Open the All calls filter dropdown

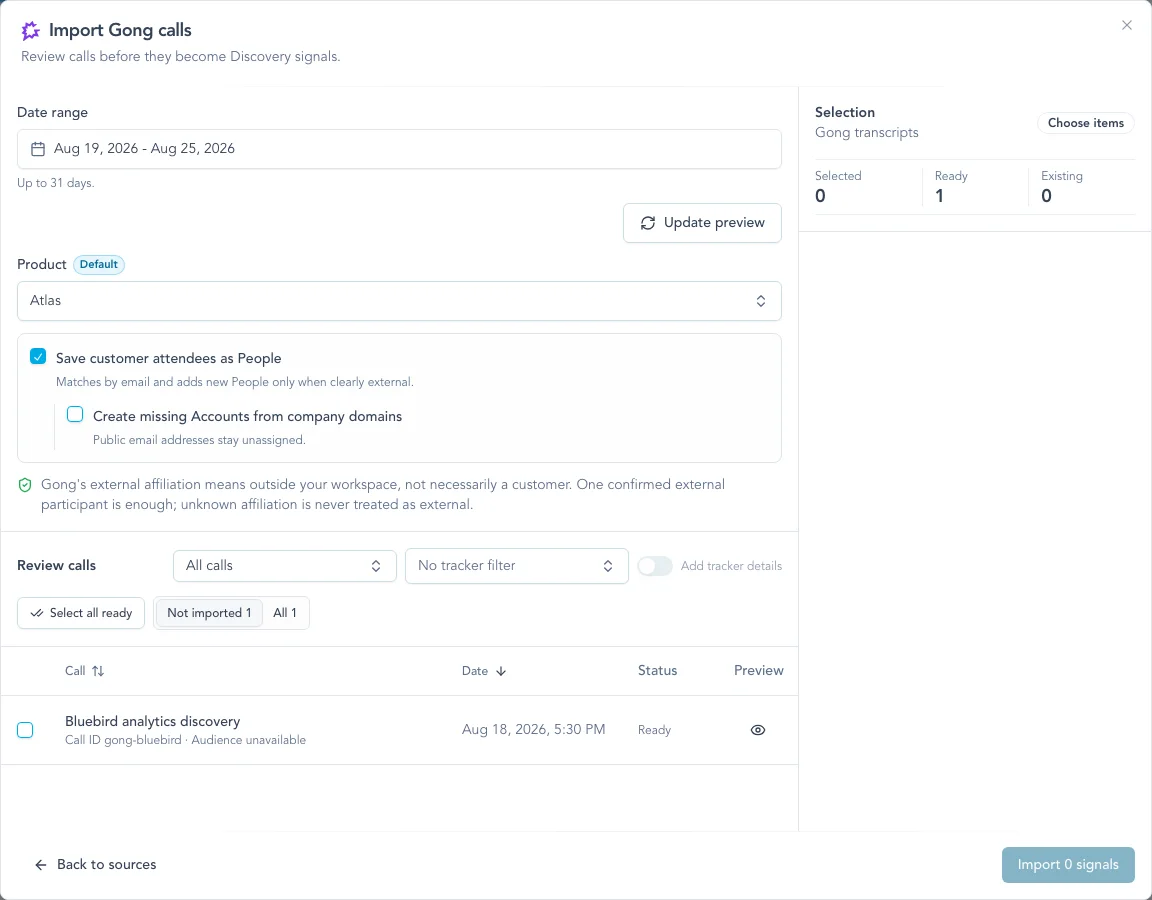pos(284,566)
